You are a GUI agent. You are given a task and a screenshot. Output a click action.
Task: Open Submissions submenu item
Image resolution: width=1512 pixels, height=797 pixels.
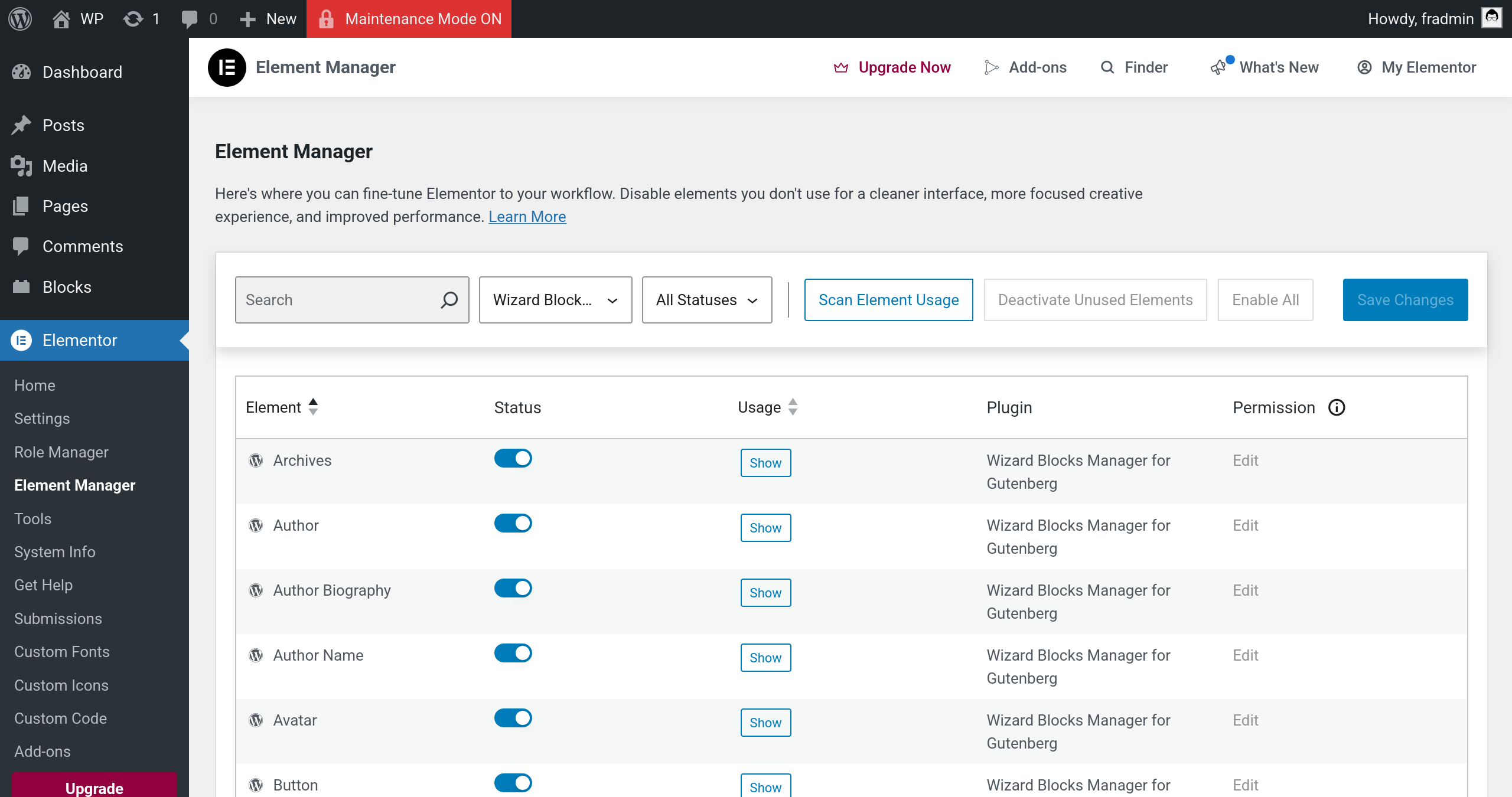click(58, 619)
